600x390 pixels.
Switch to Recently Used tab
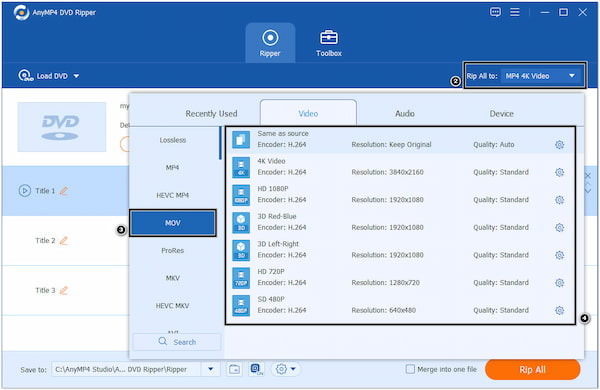coord(211,114)
